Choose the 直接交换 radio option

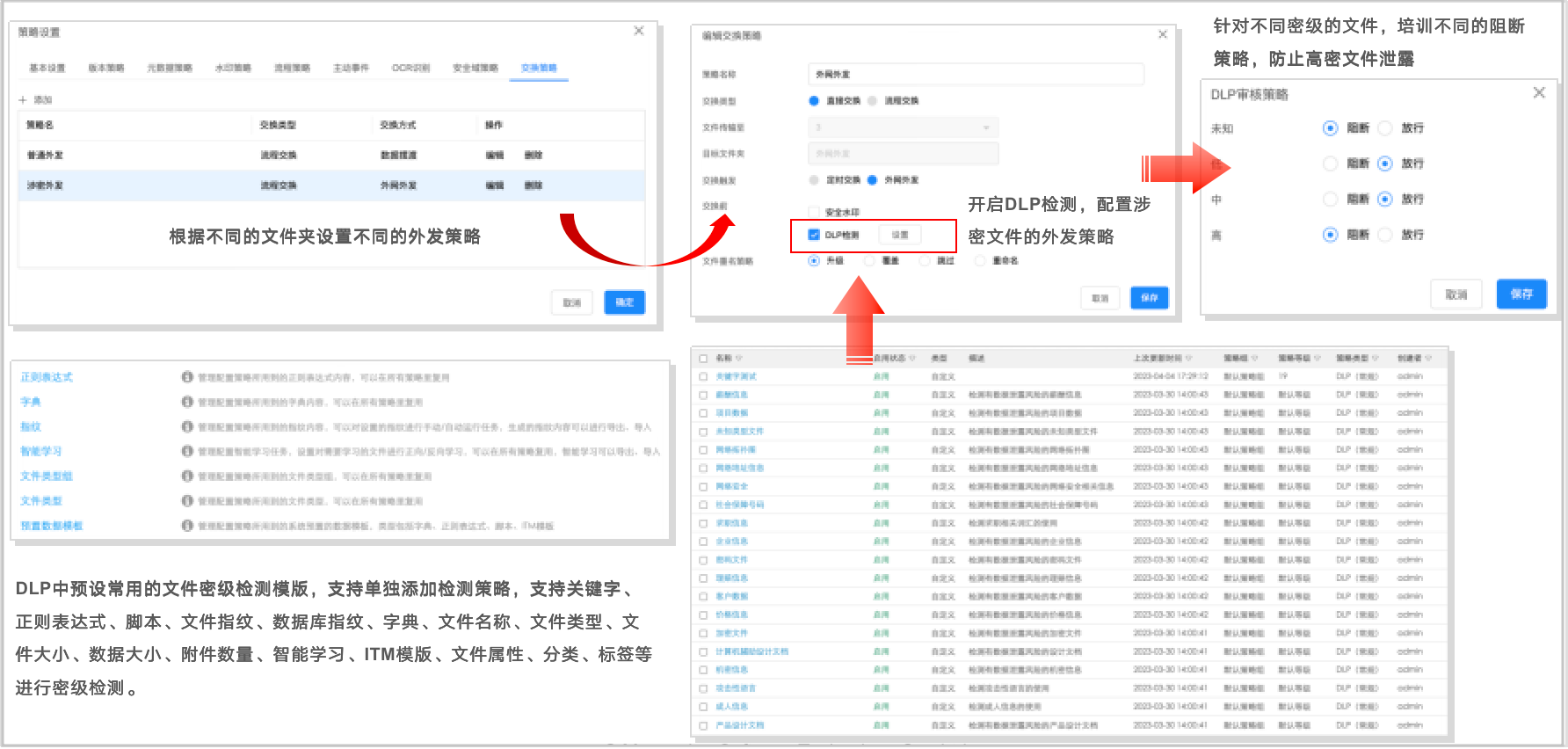pos(814,101)
